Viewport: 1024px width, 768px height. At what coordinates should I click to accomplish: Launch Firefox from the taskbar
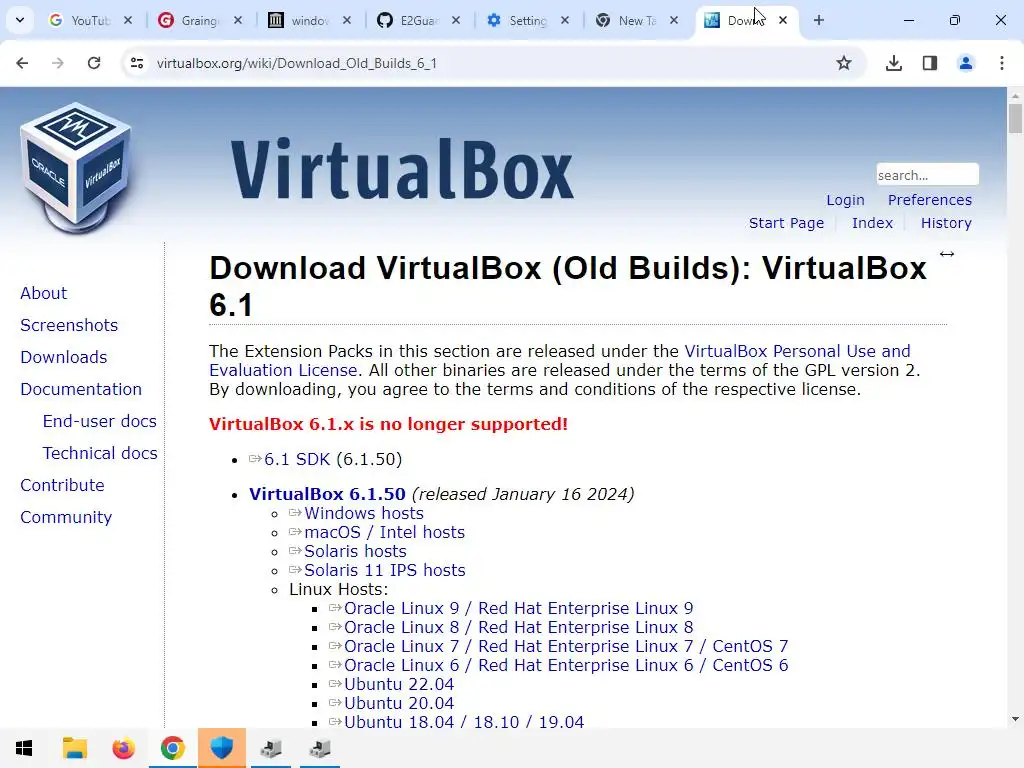[x=123, y=748]
